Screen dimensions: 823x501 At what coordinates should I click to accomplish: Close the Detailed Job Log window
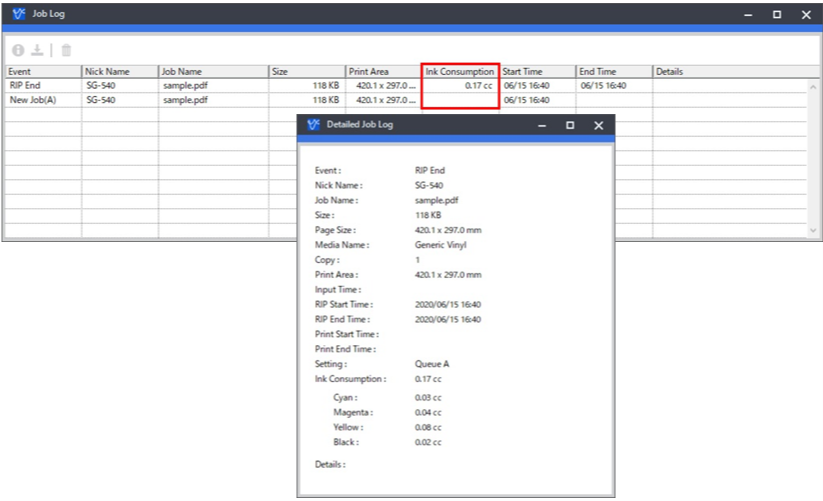tap(598, 126)
